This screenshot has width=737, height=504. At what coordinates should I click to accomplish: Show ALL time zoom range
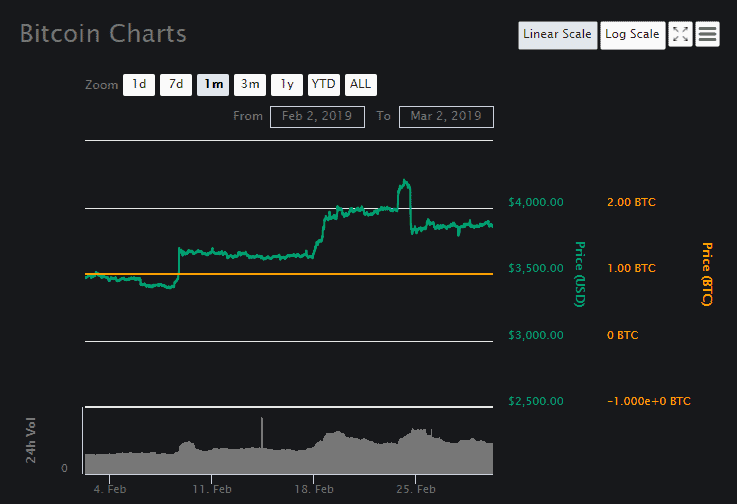[361, 85]
